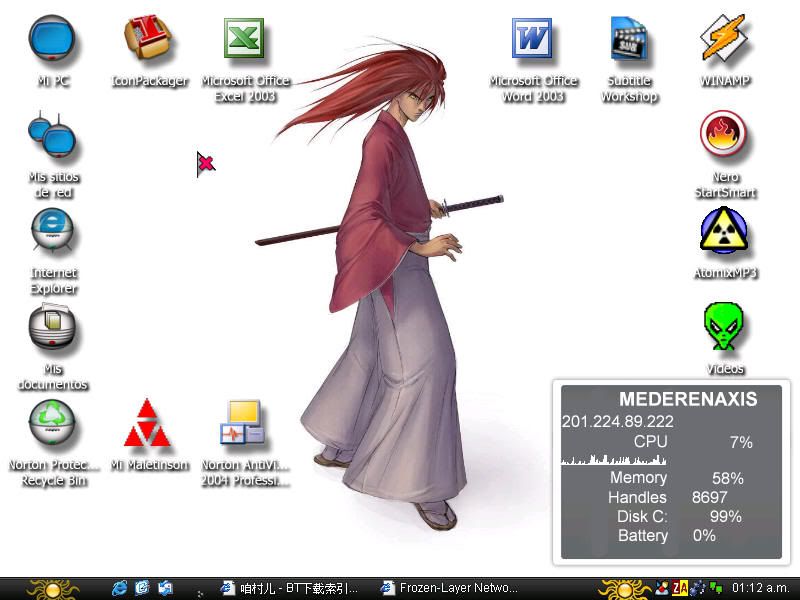Screen dimensions: 800x600
Task: Select the IP address 201.224.89.222
Action: point(617,421)
